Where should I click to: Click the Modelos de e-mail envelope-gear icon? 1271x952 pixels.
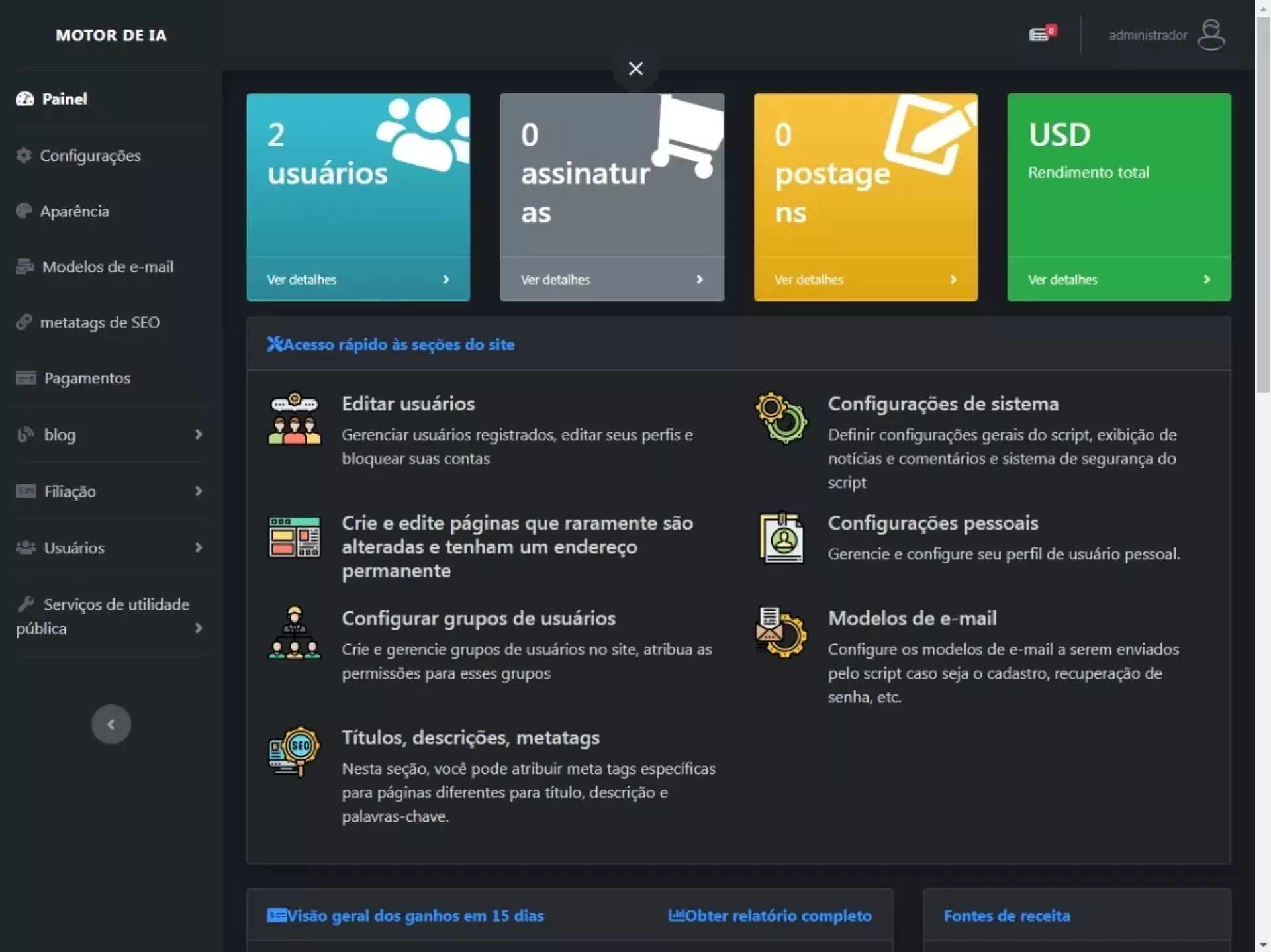[781, 633]
